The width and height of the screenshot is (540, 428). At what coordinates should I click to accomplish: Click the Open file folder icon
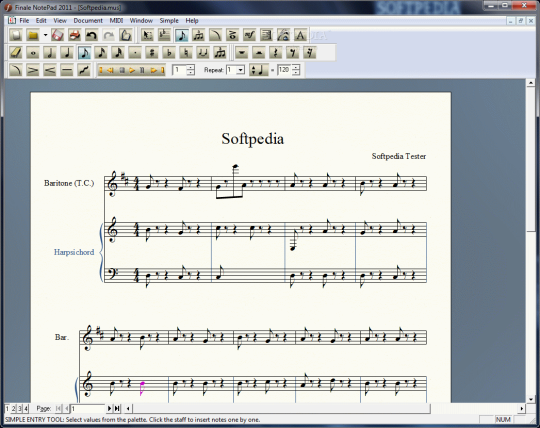pos(33,35)
